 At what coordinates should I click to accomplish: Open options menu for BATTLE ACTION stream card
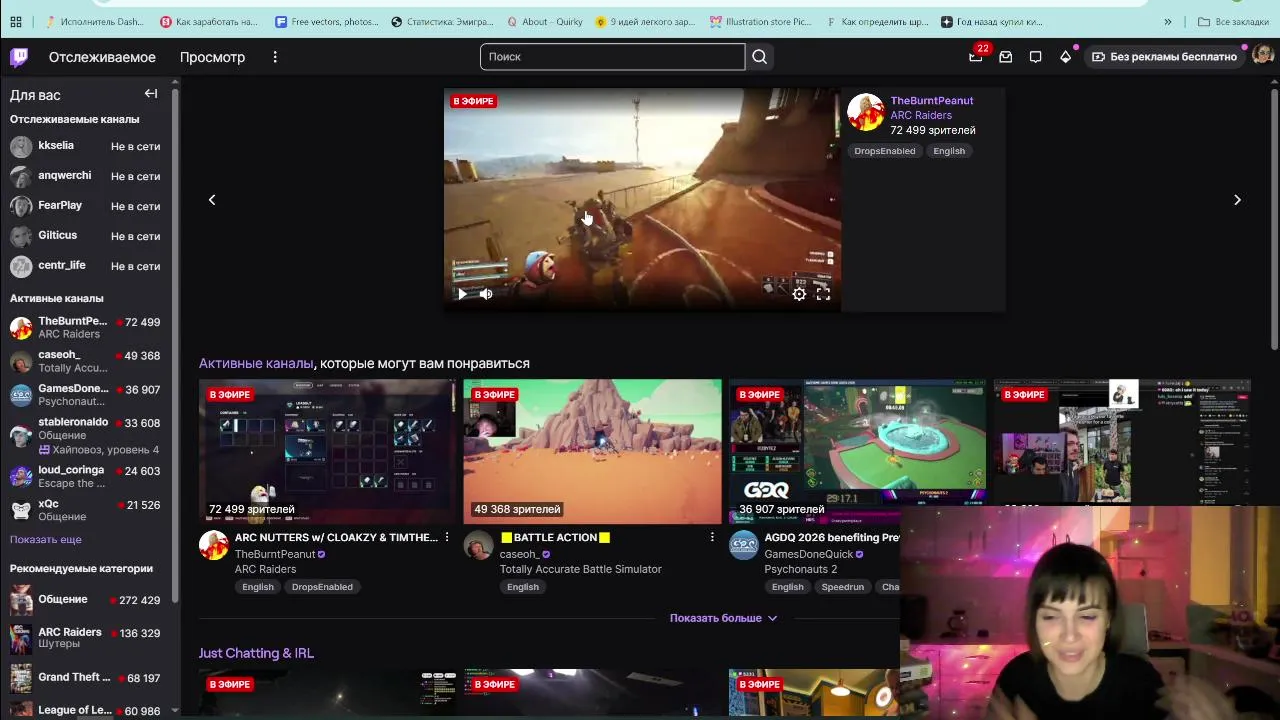(712, 538)
